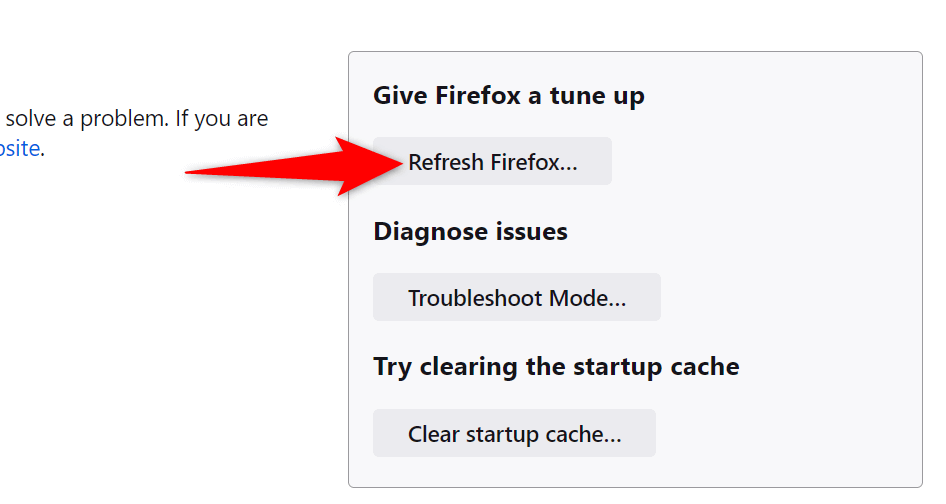Click the word "issues" in the second heading
Viewport: 946px width, 504px height.
(532, 232)
